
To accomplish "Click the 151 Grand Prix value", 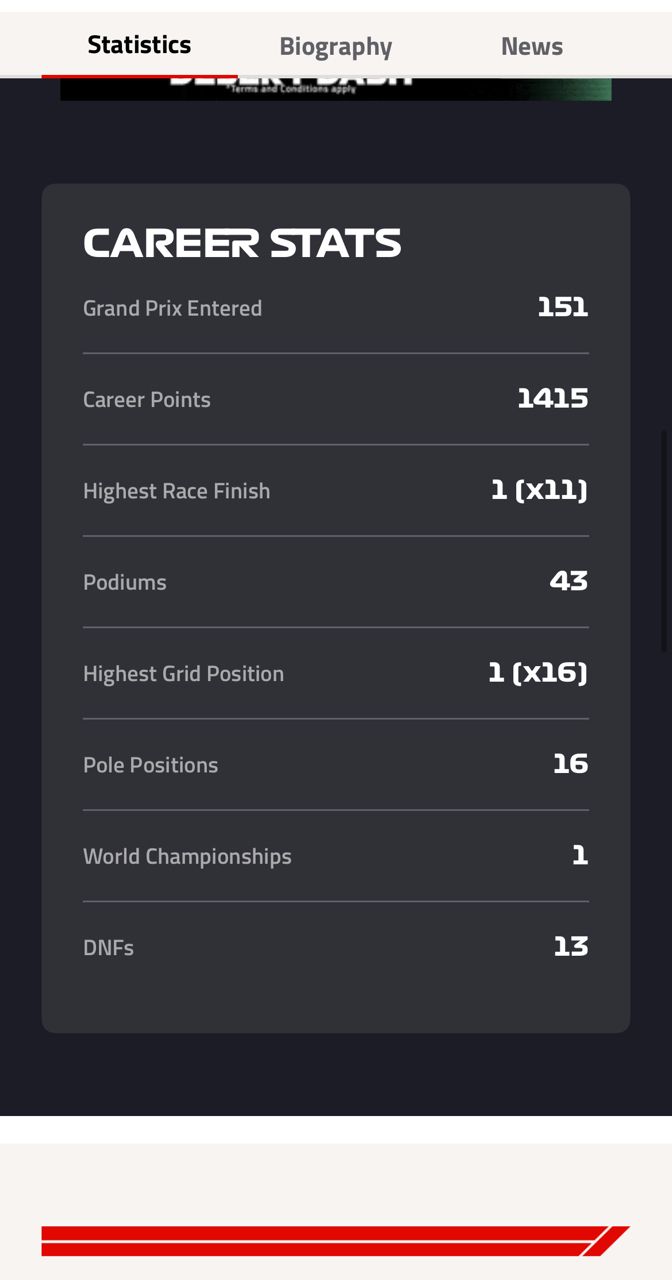I will click(562, 307).
